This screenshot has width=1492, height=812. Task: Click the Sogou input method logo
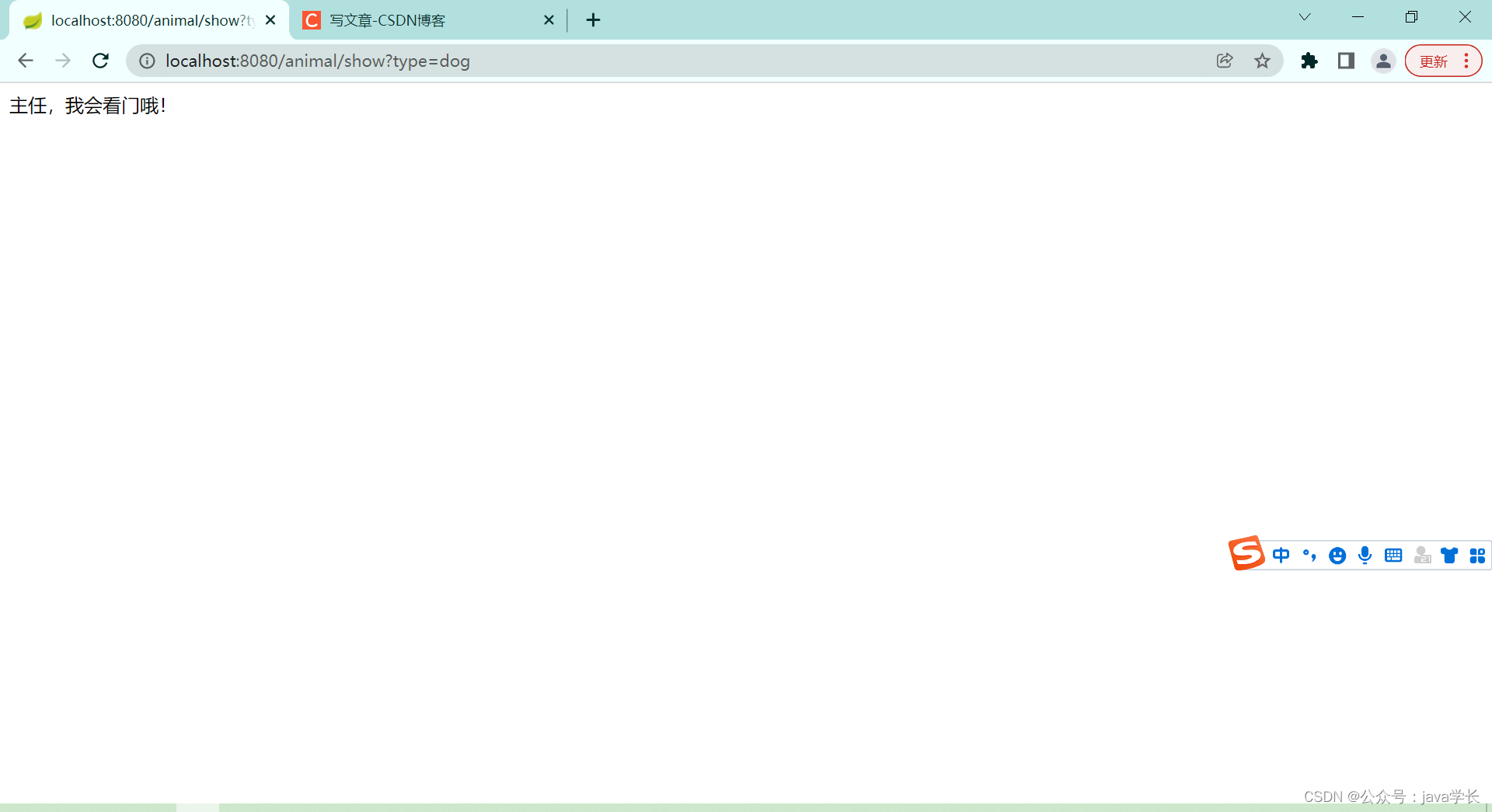[1246, 553]
